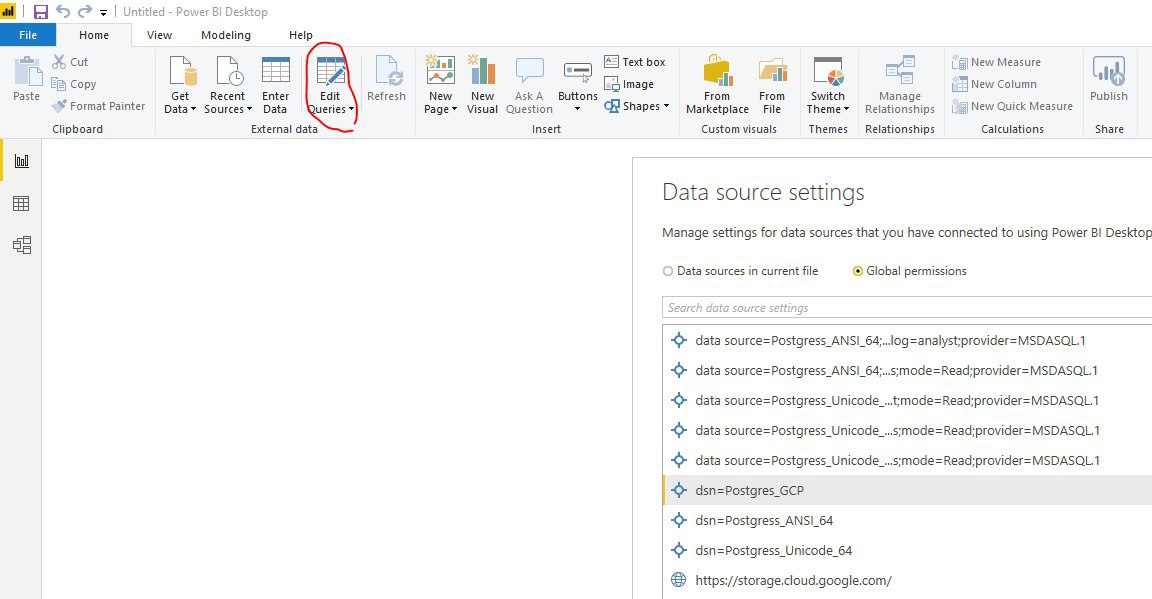This screenshot has width=1152, height=599.
Task: Click the Manage Relationships icon
Action: point(900,71)
